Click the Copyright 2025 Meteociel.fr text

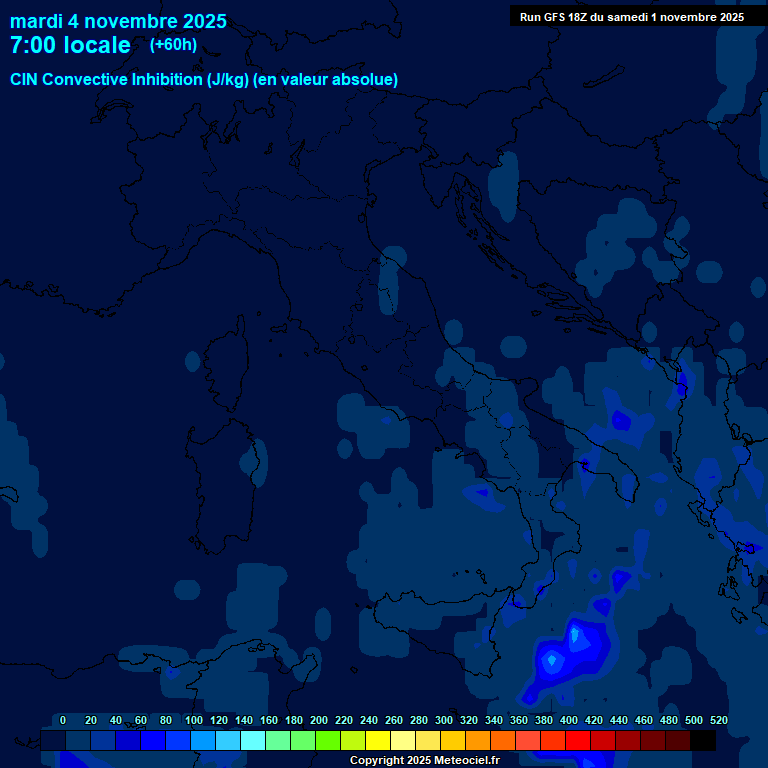coord(424,760)
